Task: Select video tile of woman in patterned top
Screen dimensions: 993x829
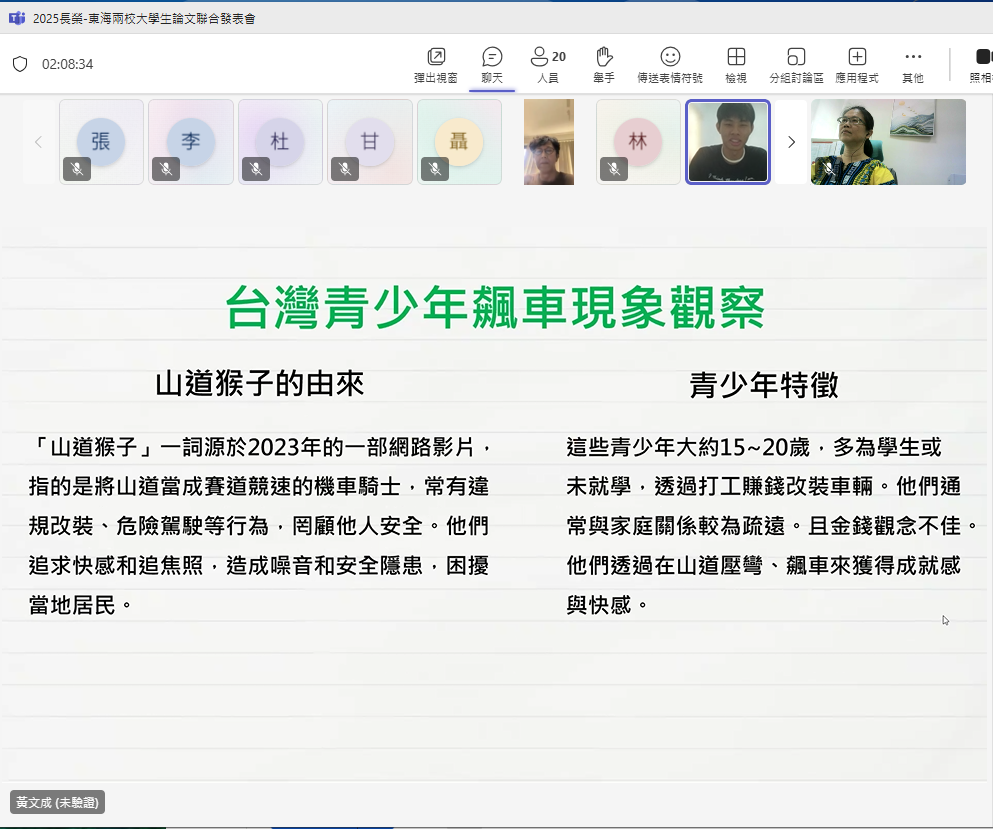Action: 889,142
